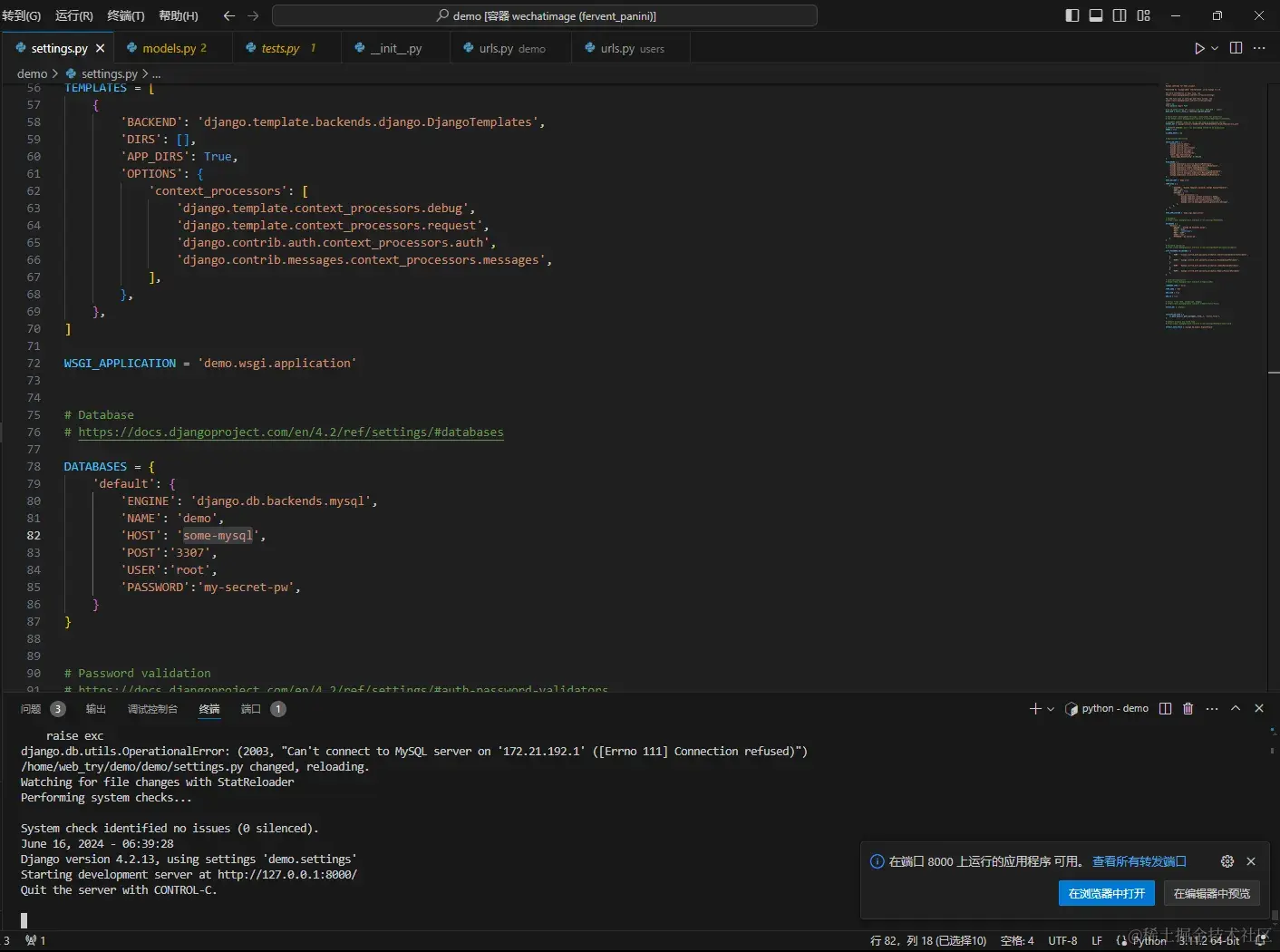Toggle the secondary side bar layout icon

tap(1120, 15)
